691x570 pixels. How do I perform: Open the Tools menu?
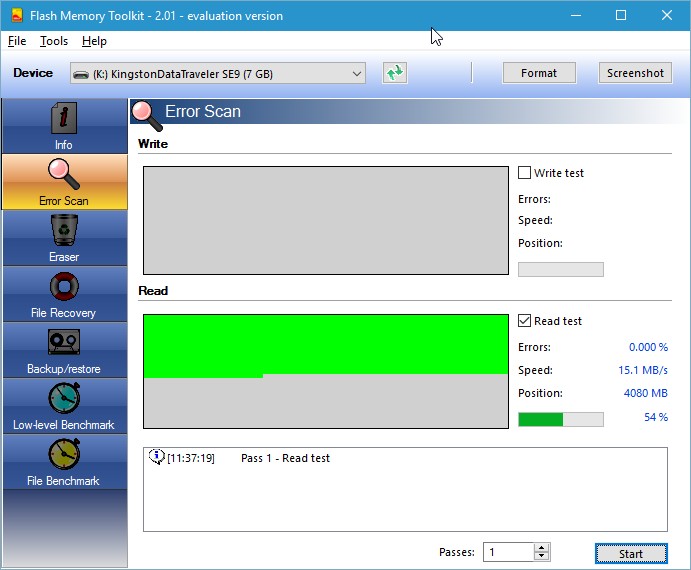coord(54,41)
